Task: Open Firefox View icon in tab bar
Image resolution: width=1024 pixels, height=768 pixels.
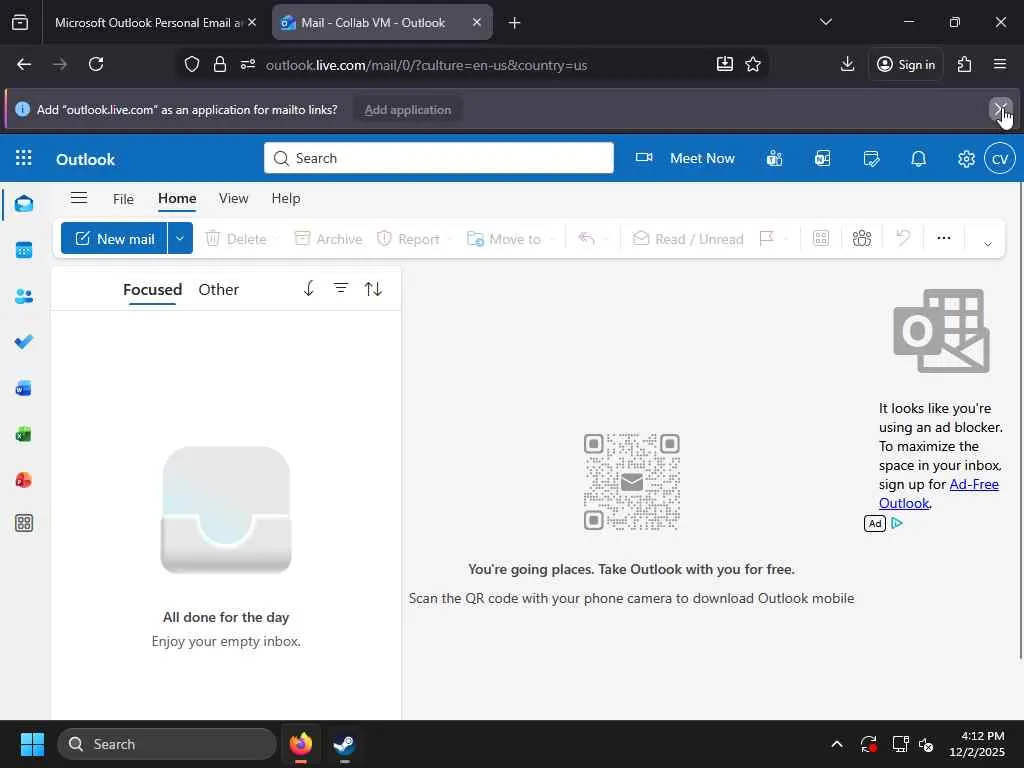Action: pos(20,22)
